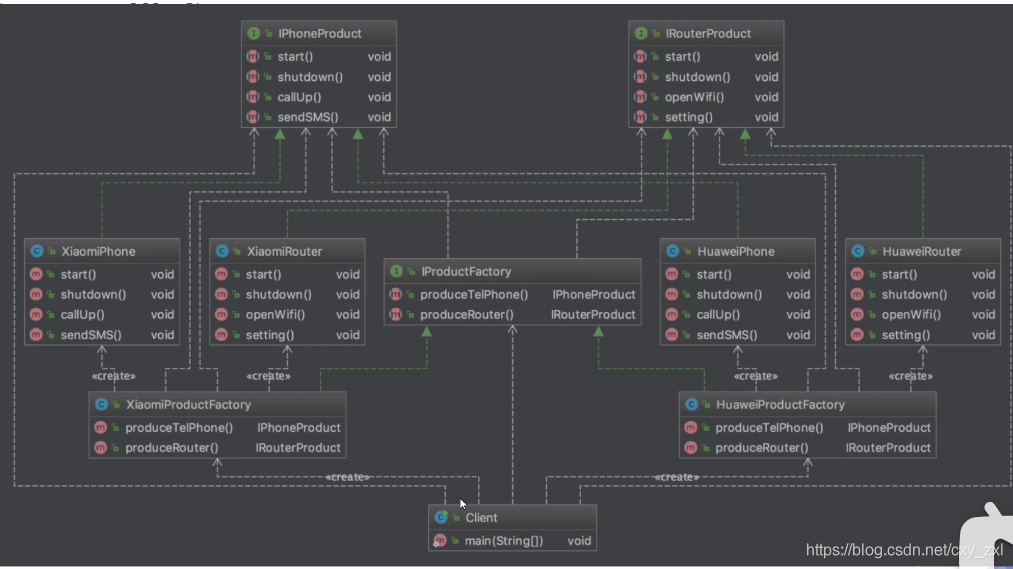The image size is (1013, 569).
Task: Click the XiaomiPhone class icon
Action: tap(37, 251)
